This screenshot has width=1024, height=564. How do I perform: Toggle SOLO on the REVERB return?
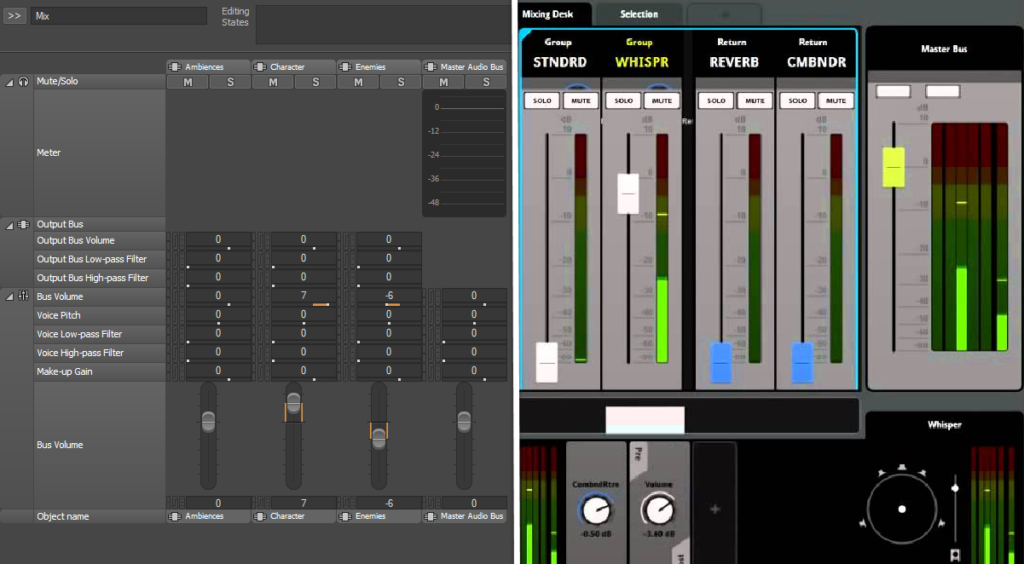pyautogui.click(x=716, y=101)
